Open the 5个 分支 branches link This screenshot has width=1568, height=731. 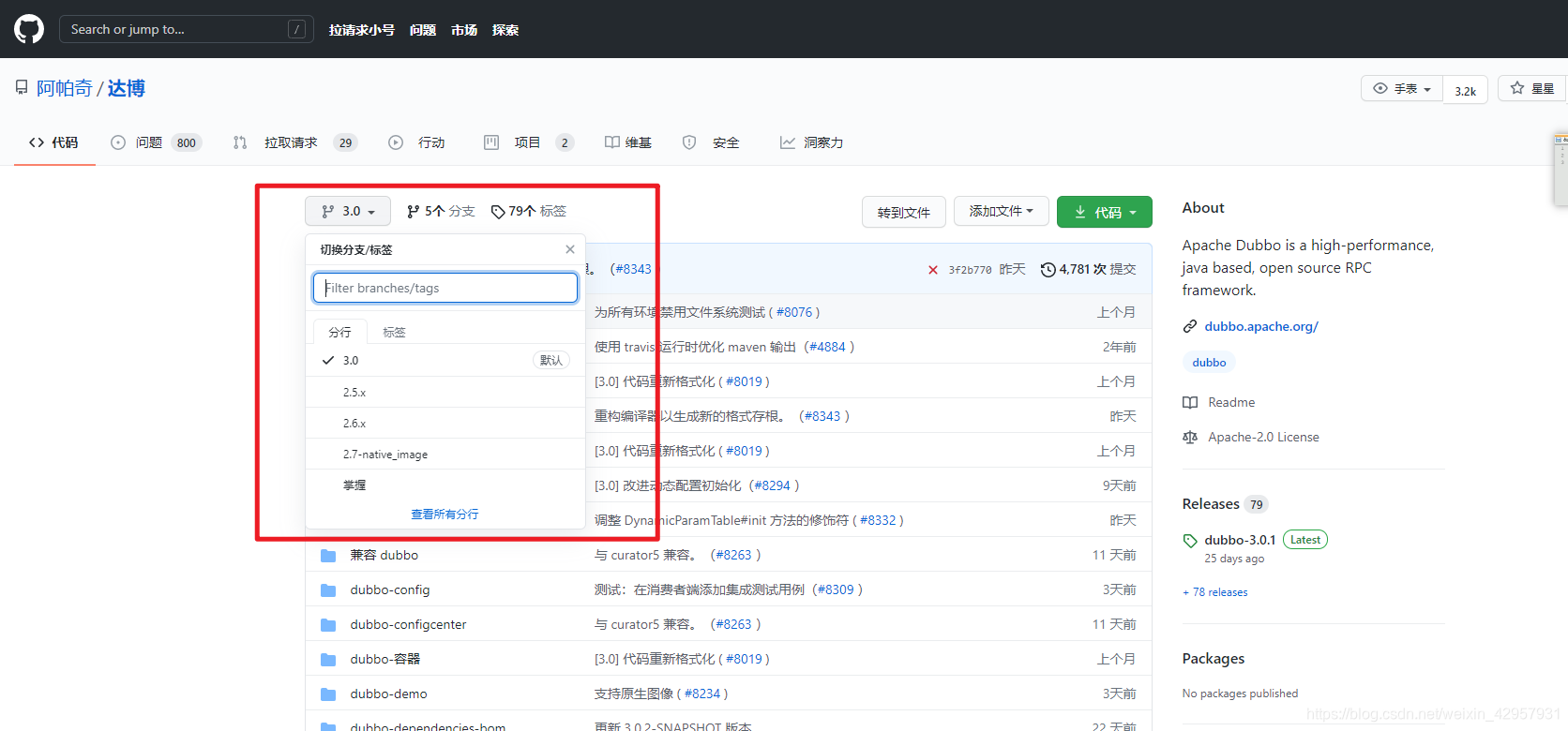click(441, 211)
